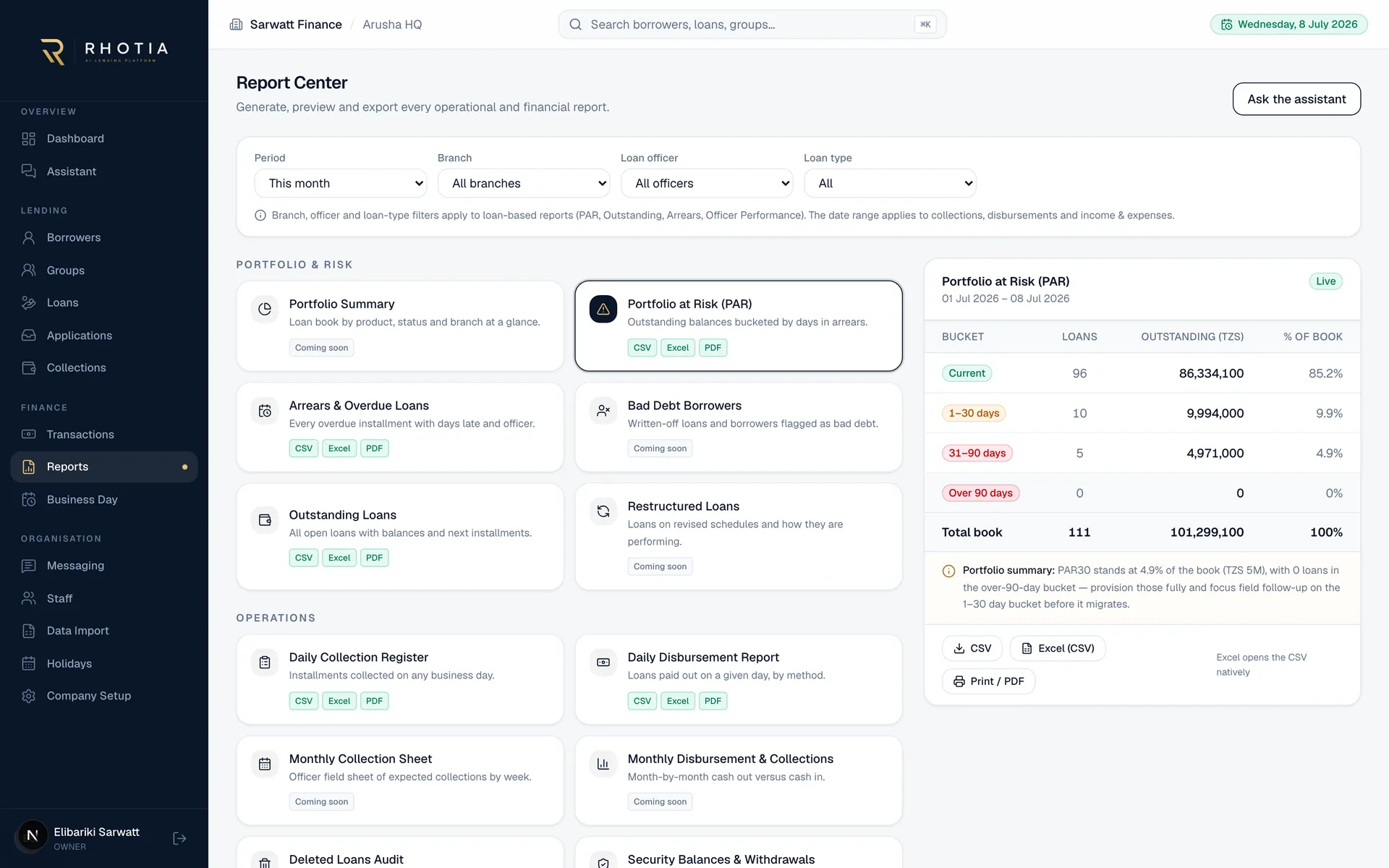Click Excel (CSV) in the preview panel
Screen dimensions: 1389x868
coord(1058,649)
